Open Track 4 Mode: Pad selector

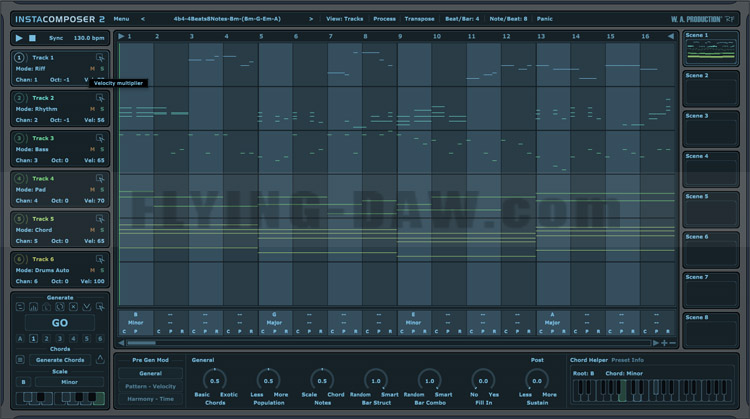click(31, 190)
